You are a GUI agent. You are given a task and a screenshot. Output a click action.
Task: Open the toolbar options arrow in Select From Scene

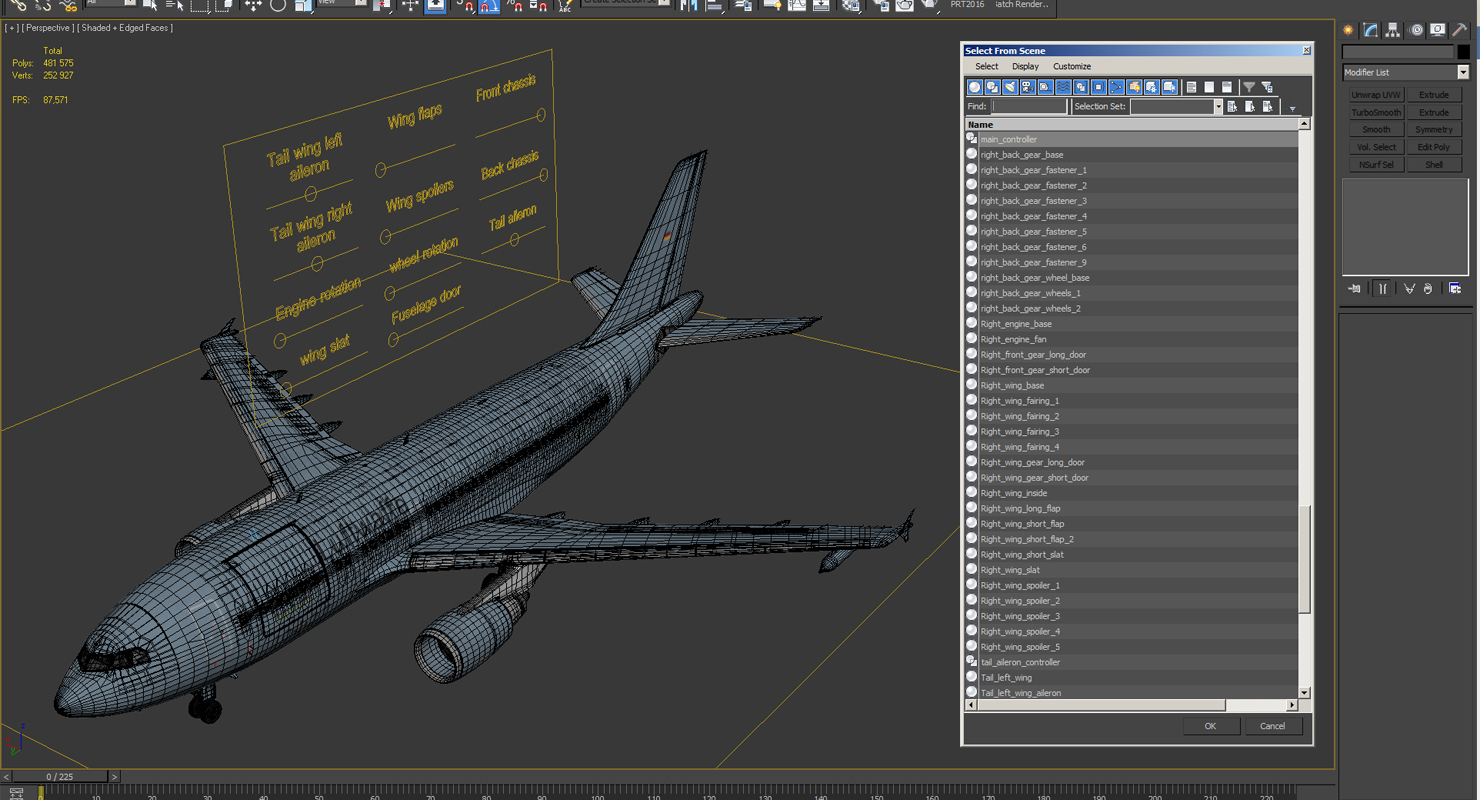pos(1292,108)
